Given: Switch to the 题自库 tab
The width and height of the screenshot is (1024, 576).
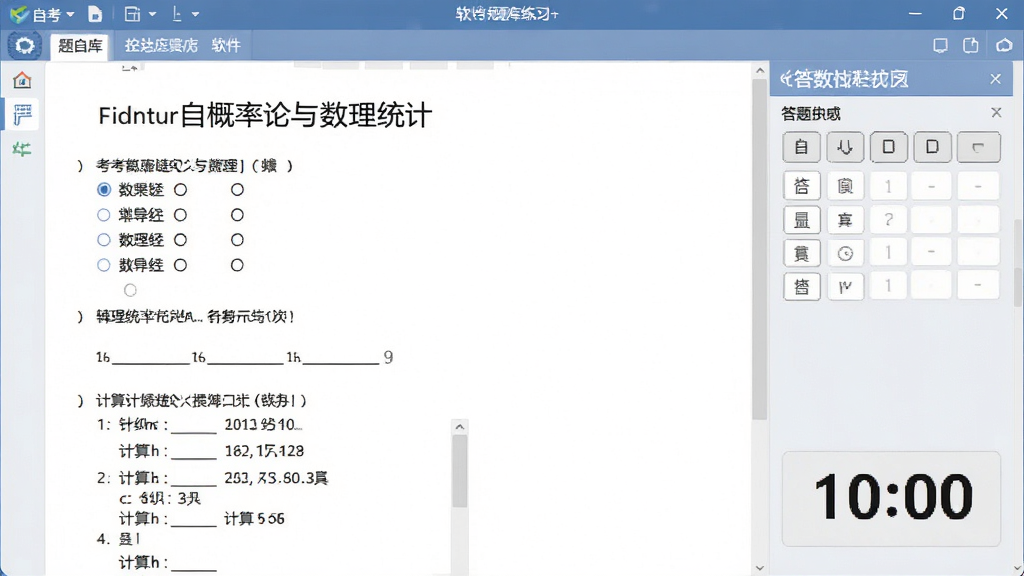Looking at the screenshot, I should [80, 45].
